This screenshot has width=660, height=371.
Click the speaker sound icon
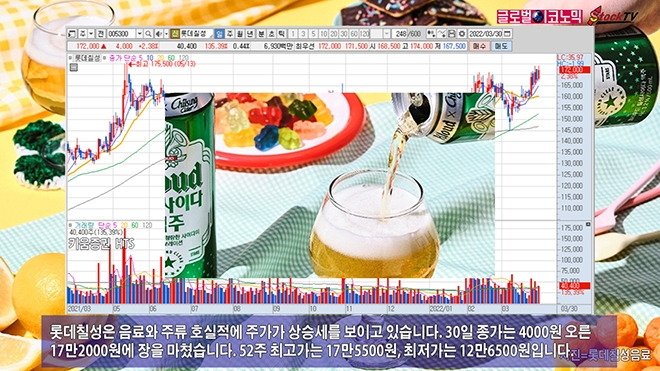pos(158,34)
